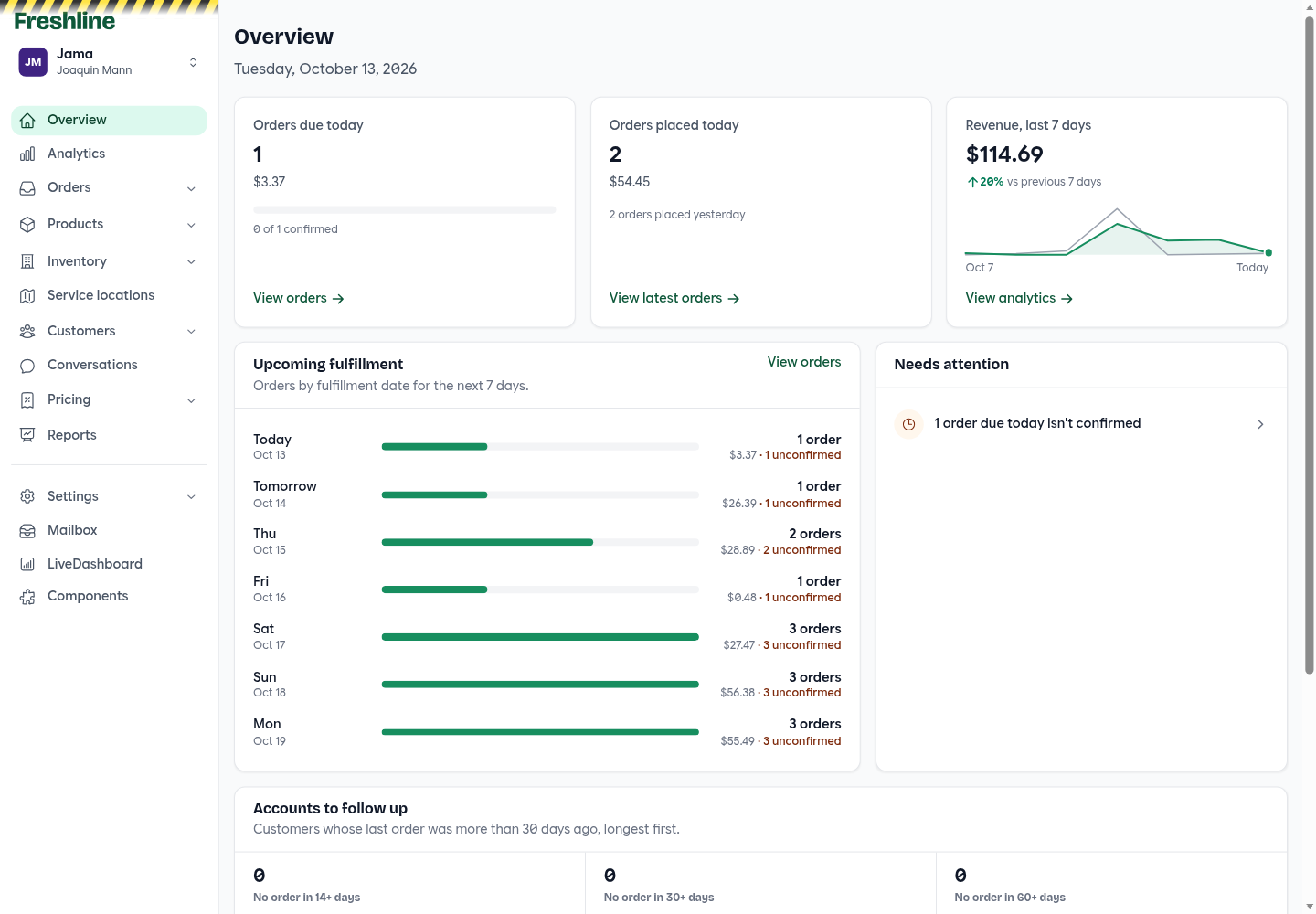Click the Sat Oct 17 fulfillment bar
This screenshot has height=914, width=1316.
point(540,637)
